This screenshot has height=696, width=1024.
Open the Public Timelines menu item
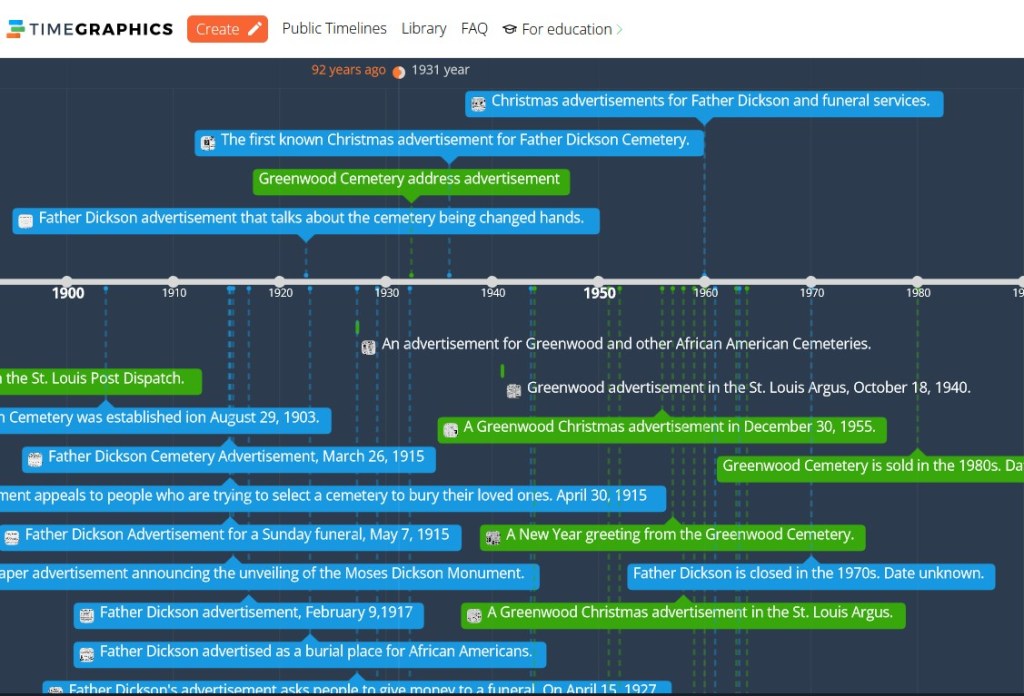tap(334, 29)
